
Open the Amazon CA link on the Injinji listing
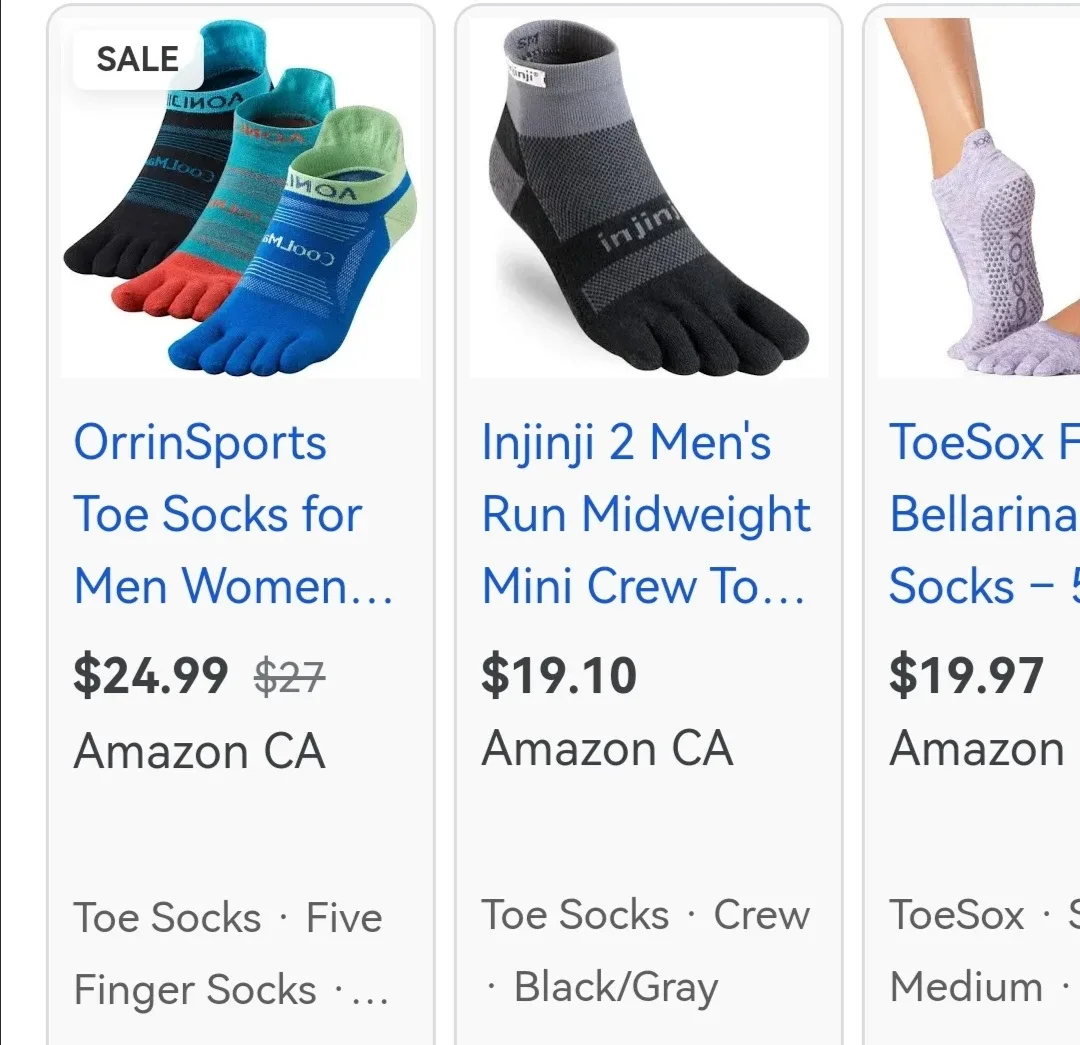(x=606, y=748)
